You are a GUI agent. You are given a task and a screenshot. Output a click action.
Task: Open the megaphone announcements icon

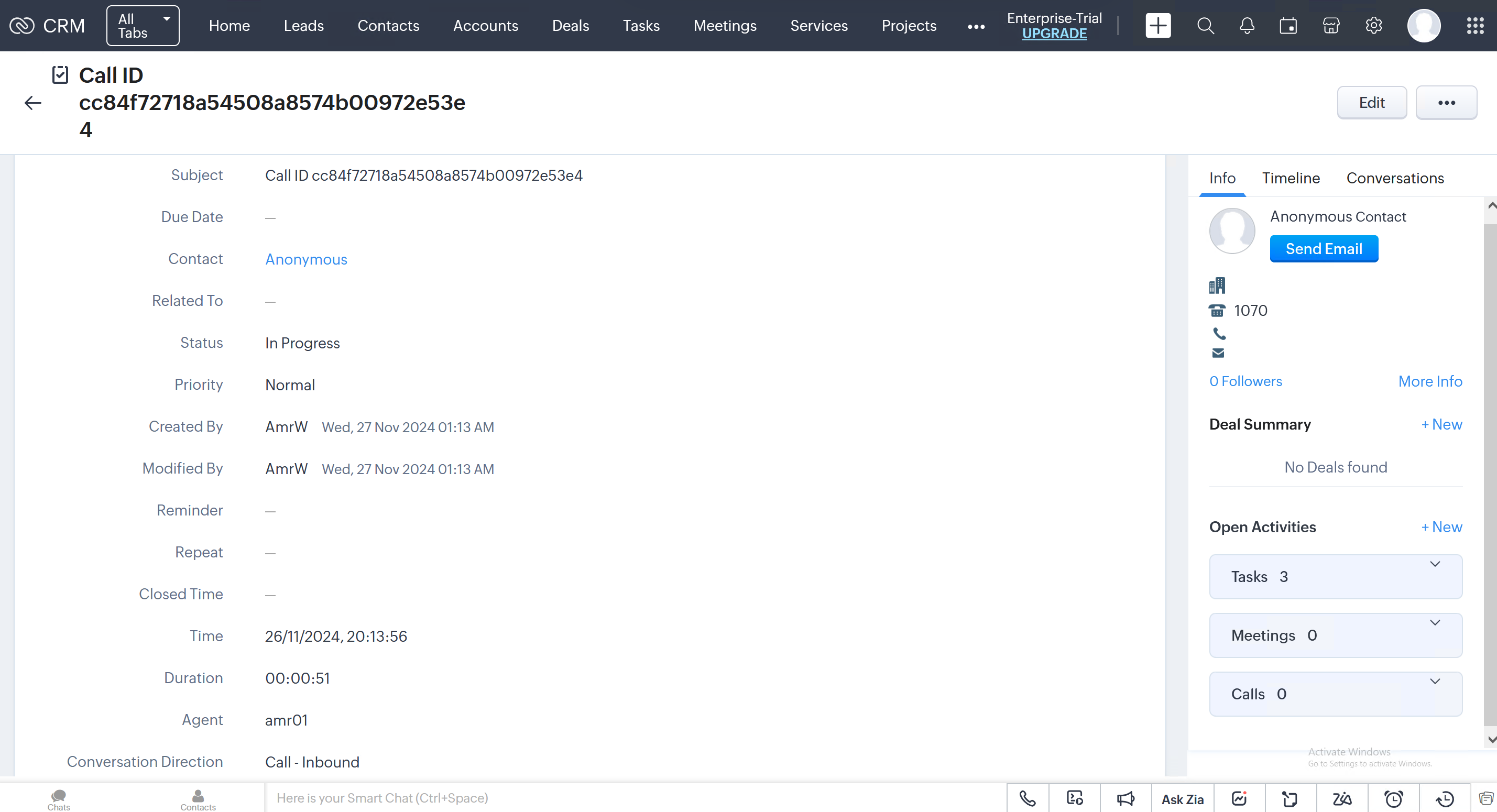(x=1126, y=798)
